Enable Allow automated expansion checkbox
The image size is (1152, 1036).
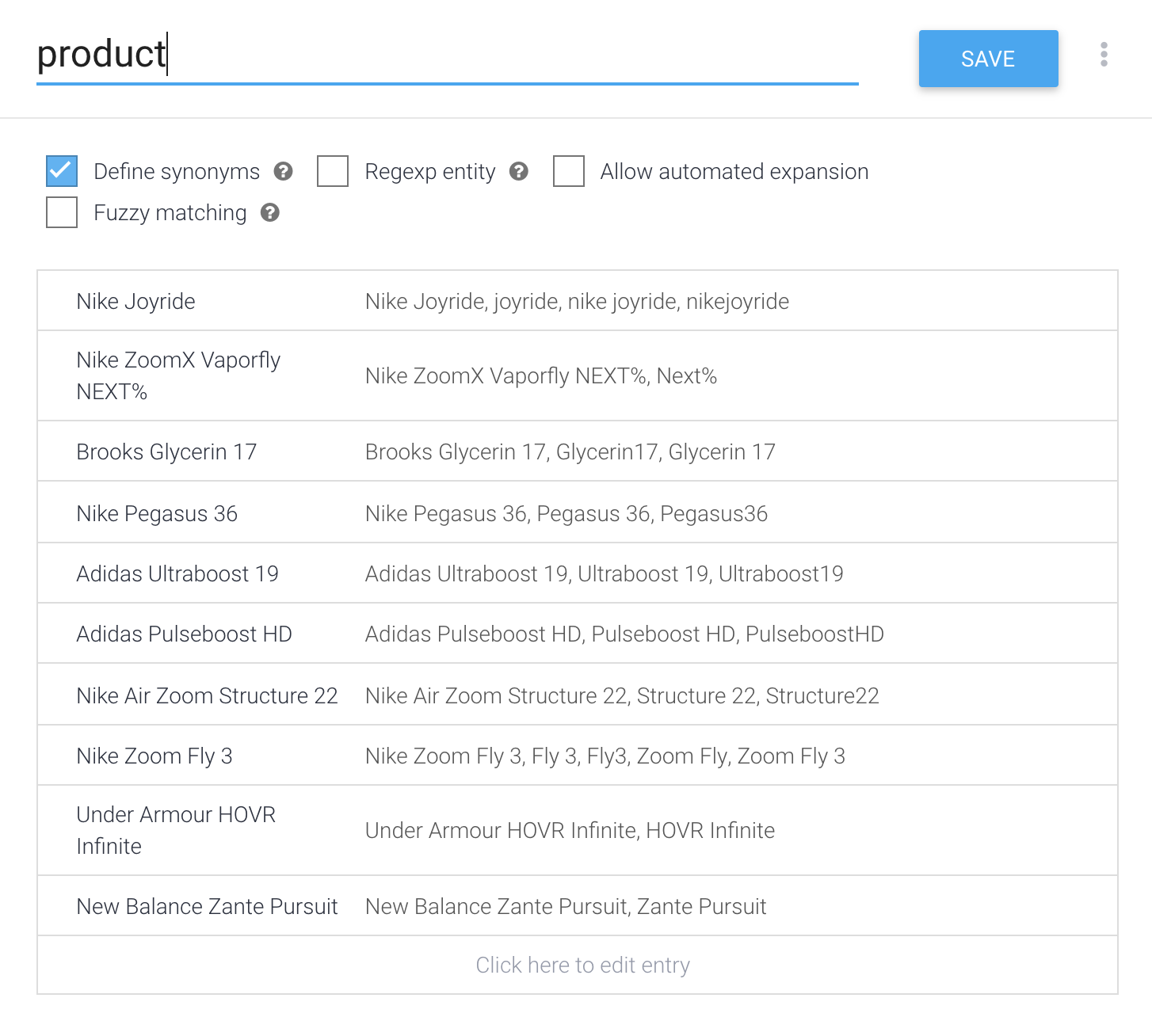pyautogui.click(x=569, y=171)
